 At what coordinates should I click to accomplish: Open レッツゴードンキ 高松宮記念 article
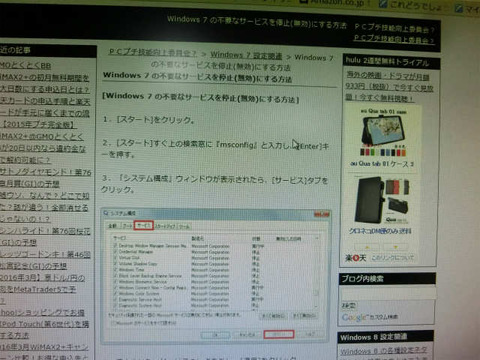[x=45, y=260]
